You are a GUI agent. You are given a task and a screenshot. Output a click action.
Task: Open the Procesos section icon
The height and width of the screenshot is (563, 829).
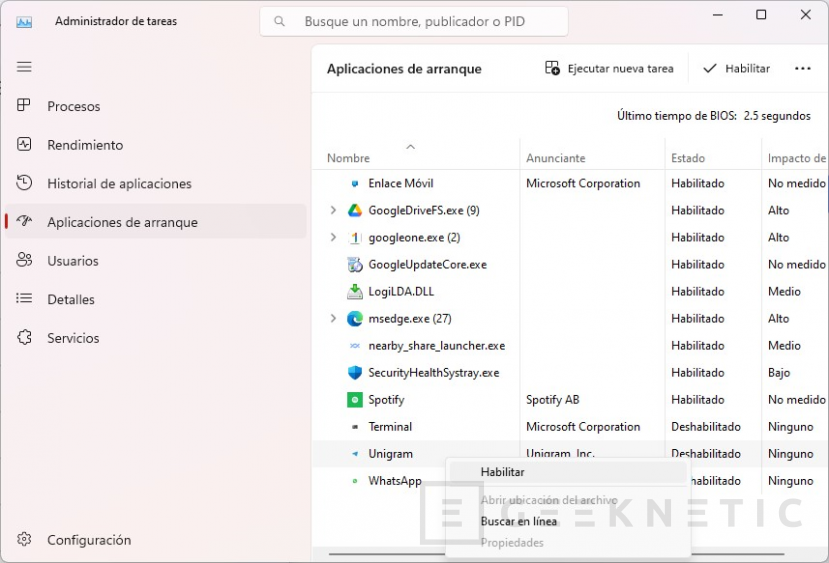[25, 106]
